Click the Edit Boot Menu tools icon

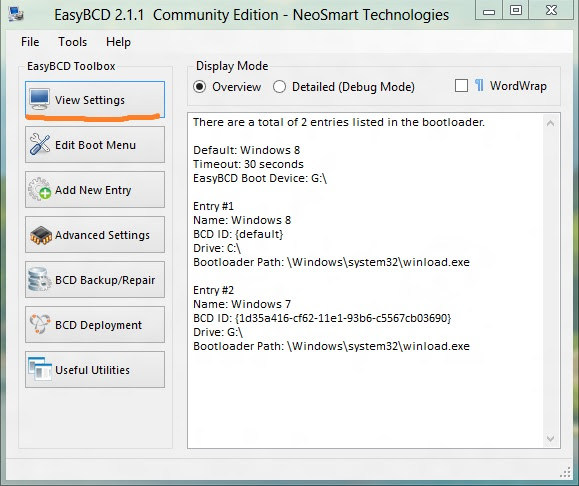(40, 144)
